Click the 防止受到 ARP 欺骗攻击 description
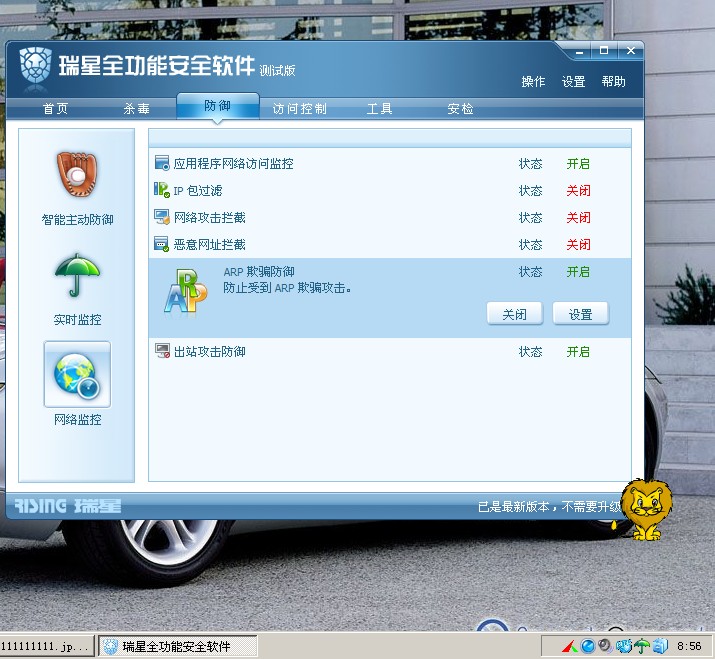The height and width of the screenshot is (659, 715). click(287, 288)
